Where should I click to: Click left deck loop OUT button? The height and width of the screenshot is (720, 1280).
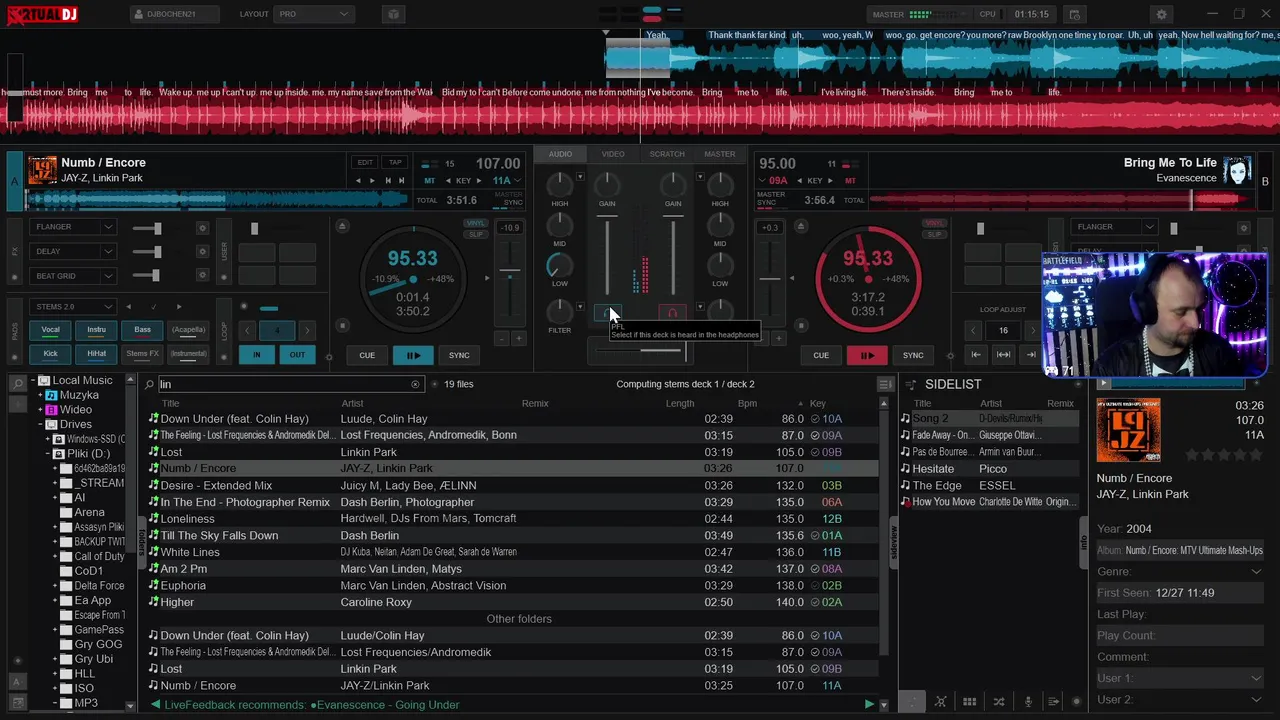point(297,354)
